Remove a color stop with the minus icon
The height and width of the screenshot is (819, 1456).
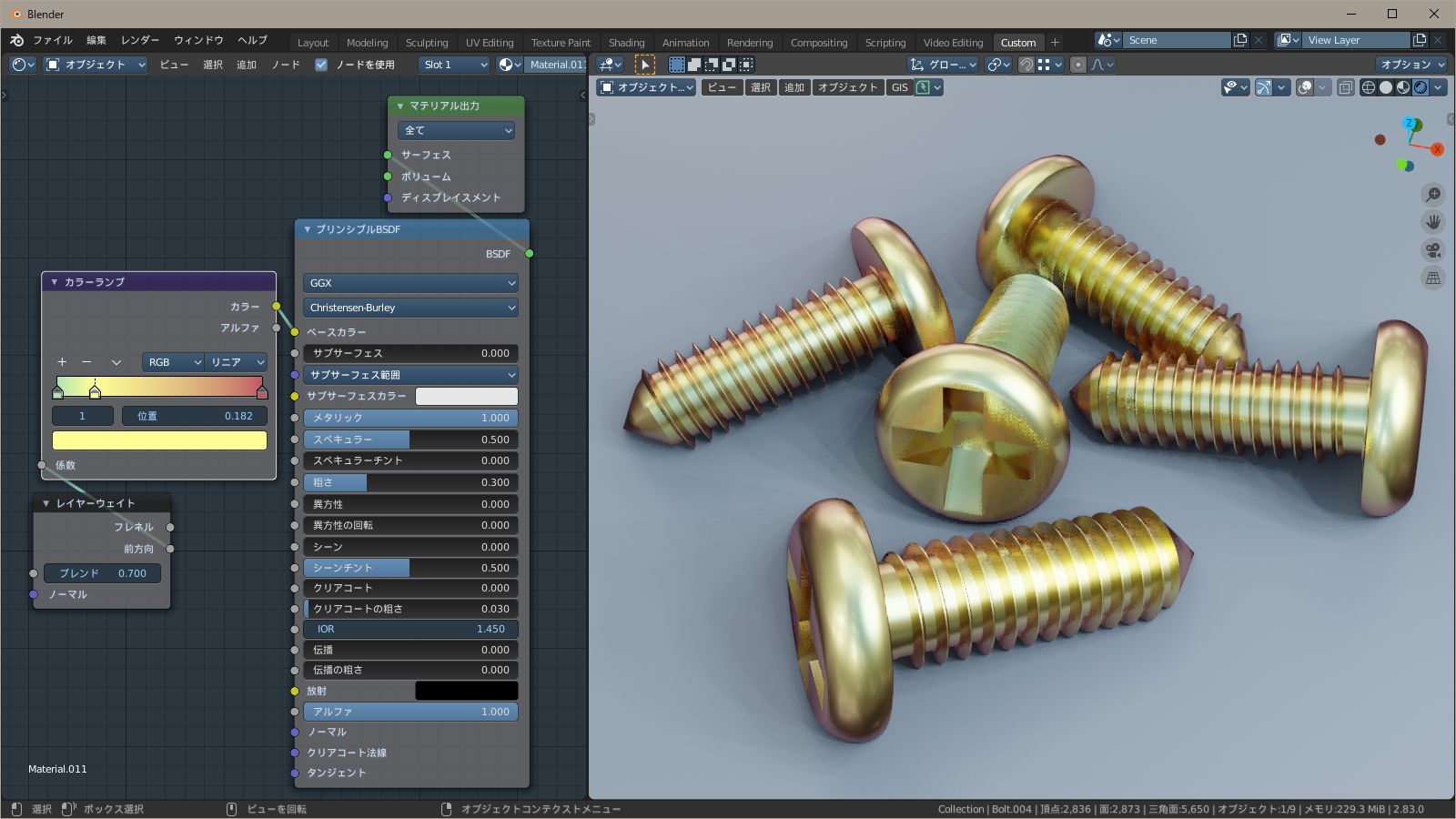click(86, 362)
